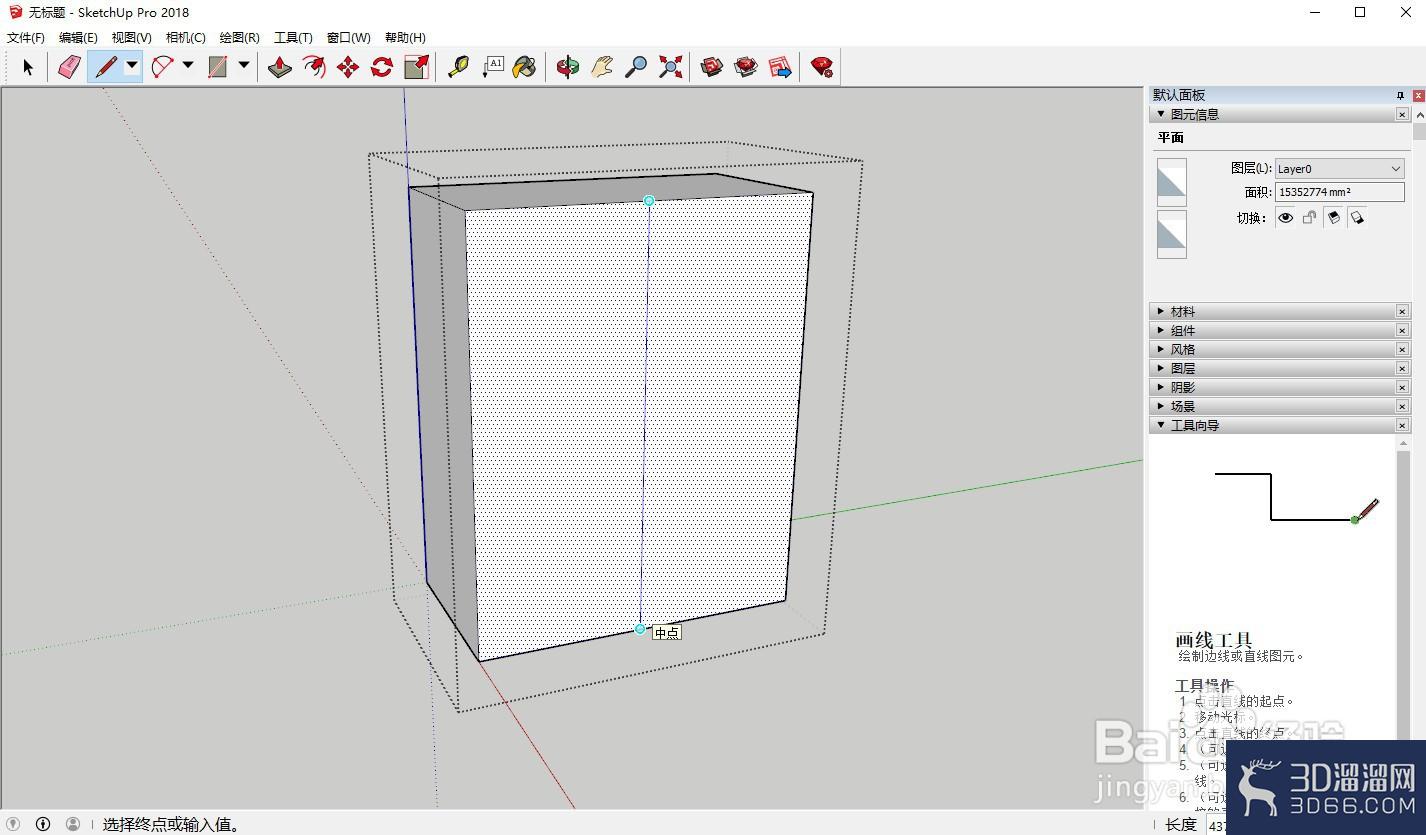Image resolution: width=1426 pixels, height=835 pixels.
Task: Select the Eraser tool in toolbar
Action: coord(69,67)
